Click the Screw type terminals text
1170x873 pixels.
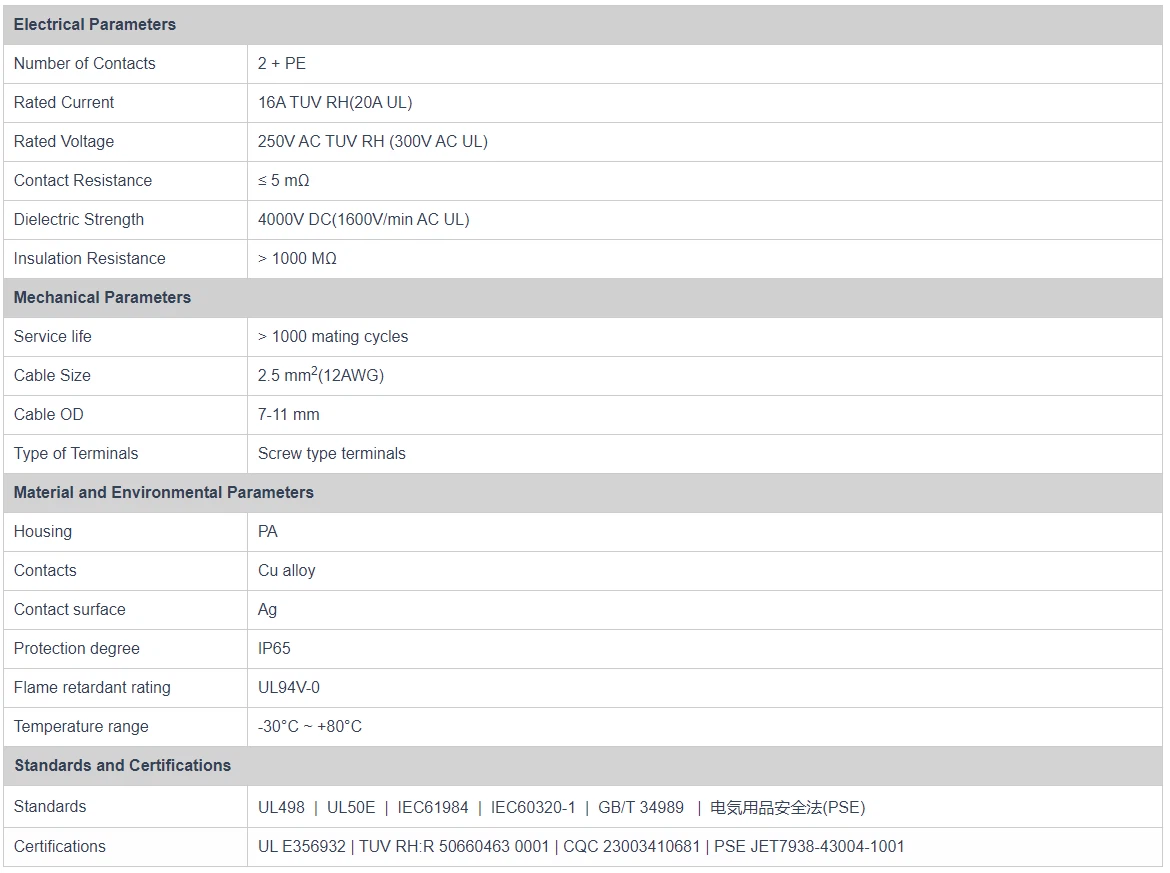click(332, 453)
